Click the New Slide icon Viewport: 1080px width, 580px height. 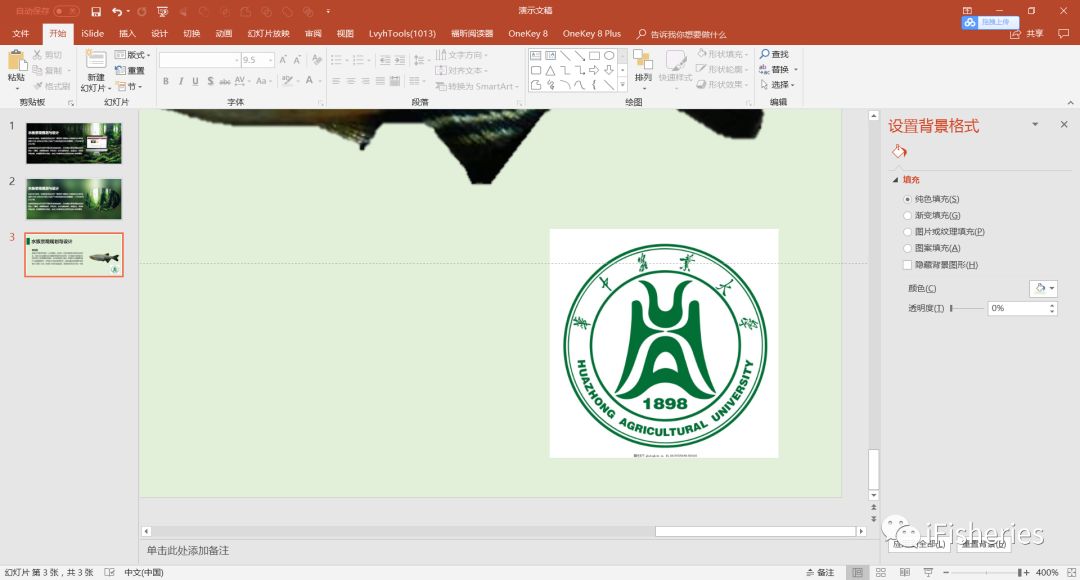[x=95, y=60]
